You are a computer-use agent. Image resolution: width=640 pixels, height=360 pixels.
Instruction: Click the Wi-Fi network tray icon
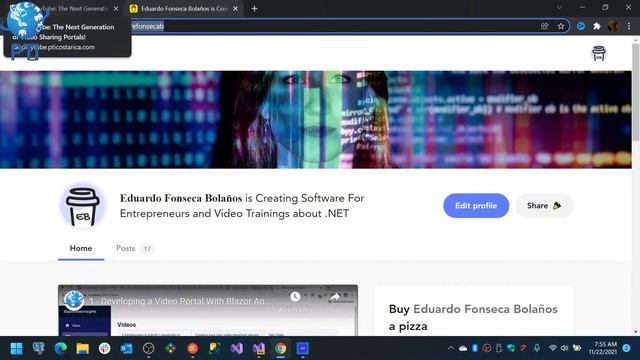click(553, 348)
